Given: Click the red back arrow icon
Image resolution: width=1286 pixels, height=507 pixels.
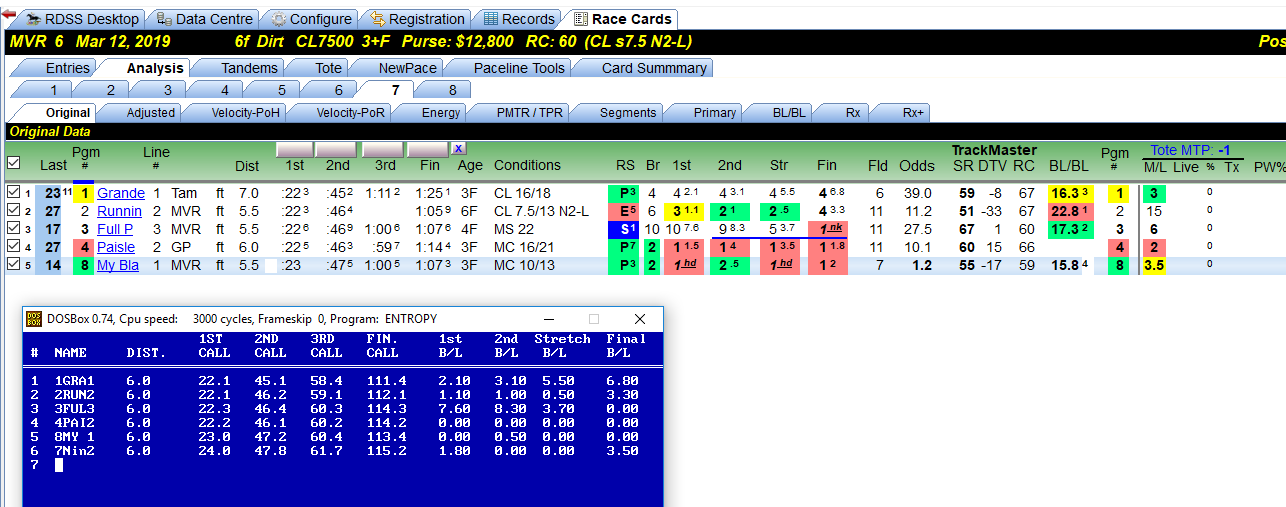Looking at the screenshot, I should tap(7, 12).
